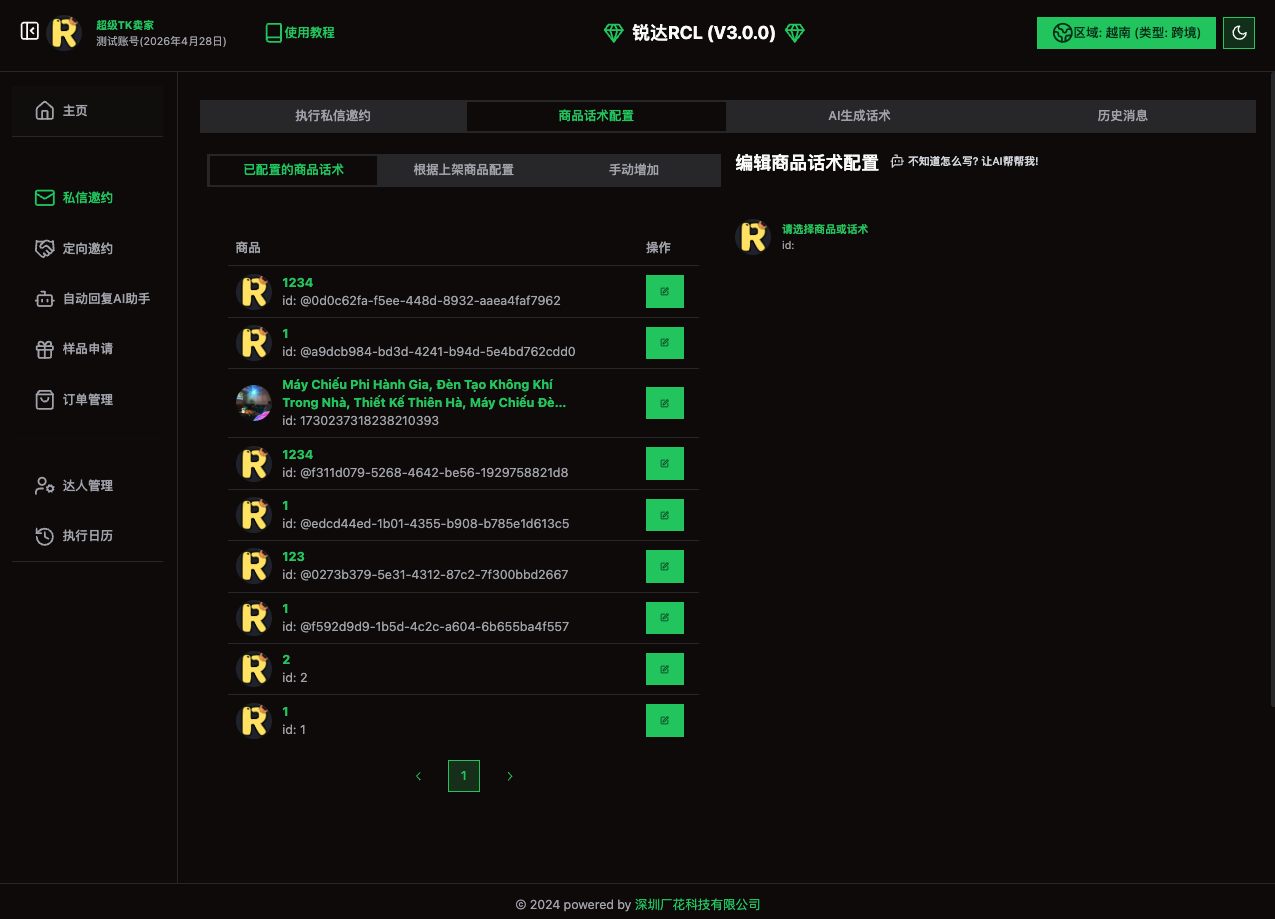The width and height of the screenshot is (1275, 919).
Task: Select the 根据上架商品配置 sub-tab
Action: (x=463, y=170)
